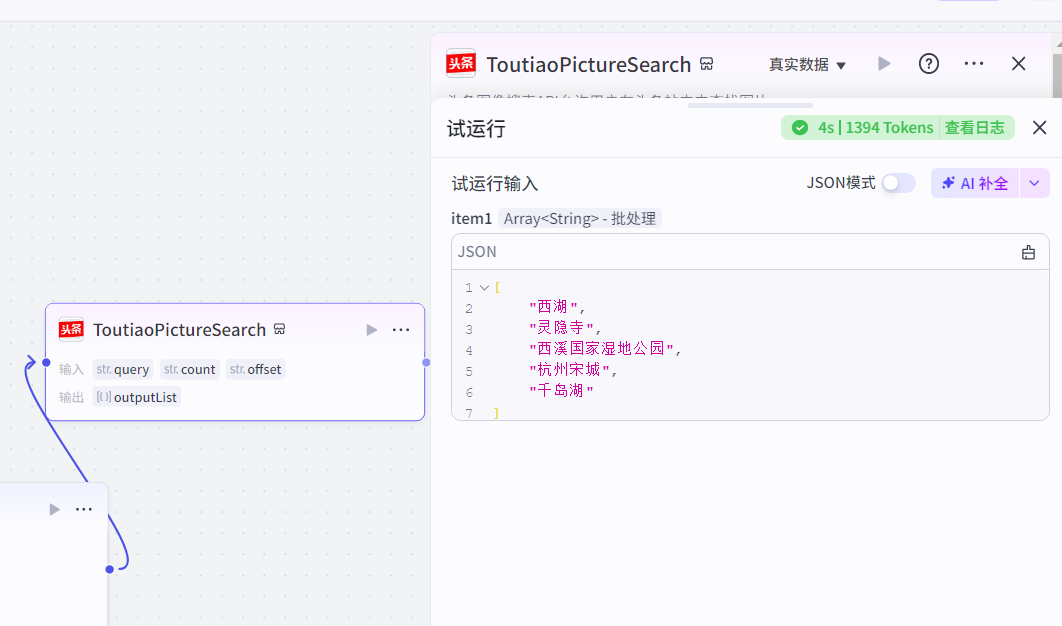Run the ToutiaoPictureSearch node from panel header
This screenshot has height=626, width=1062.
pos(884,64)
